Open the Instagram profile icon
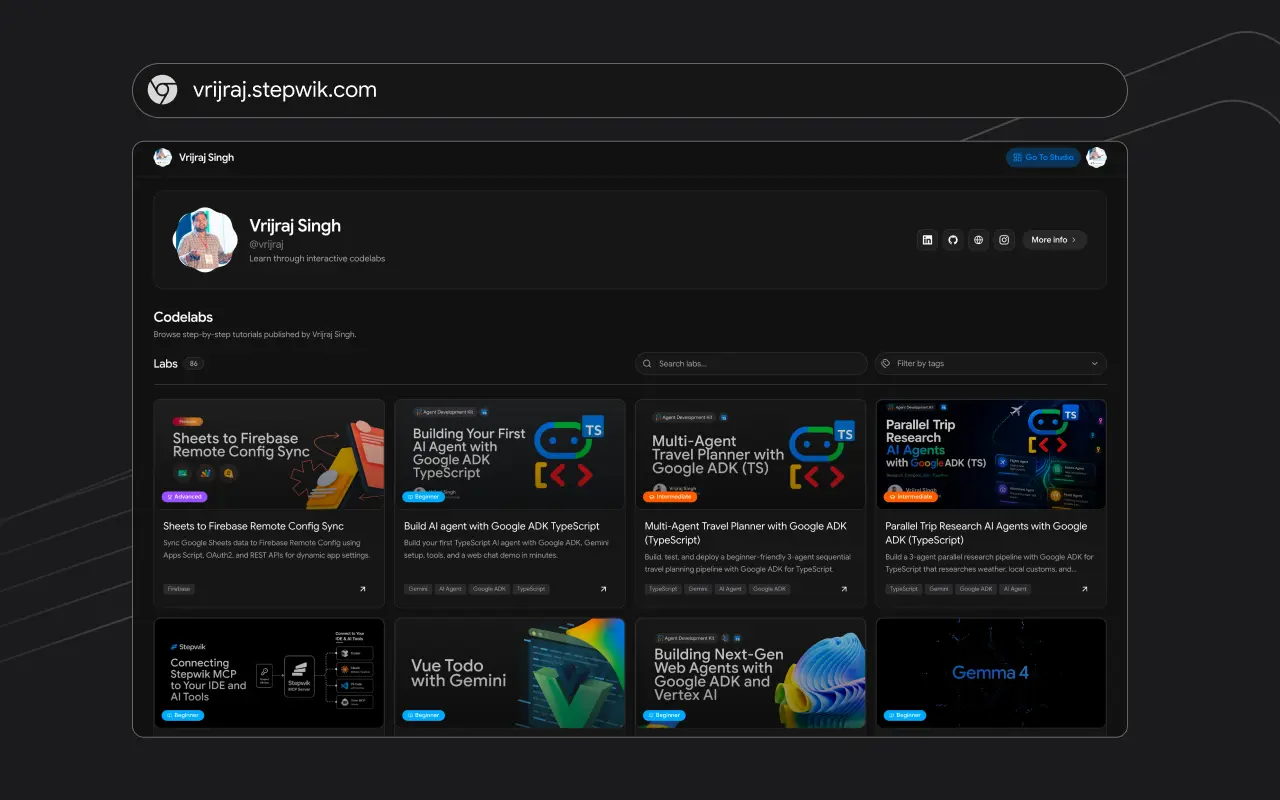Image resolution: width=1280 pixels, height=800 pixels. 1005,240
